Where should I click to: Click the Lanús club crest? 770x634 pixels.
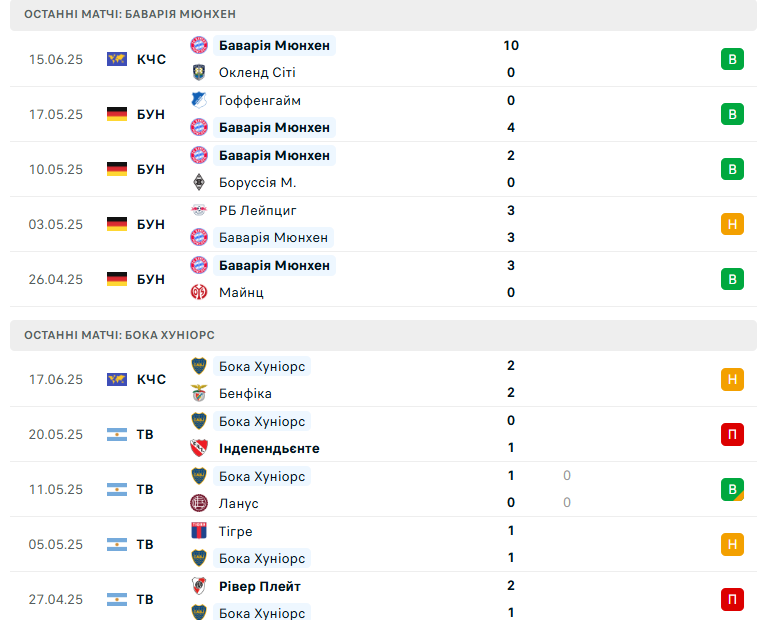(199, 503)
